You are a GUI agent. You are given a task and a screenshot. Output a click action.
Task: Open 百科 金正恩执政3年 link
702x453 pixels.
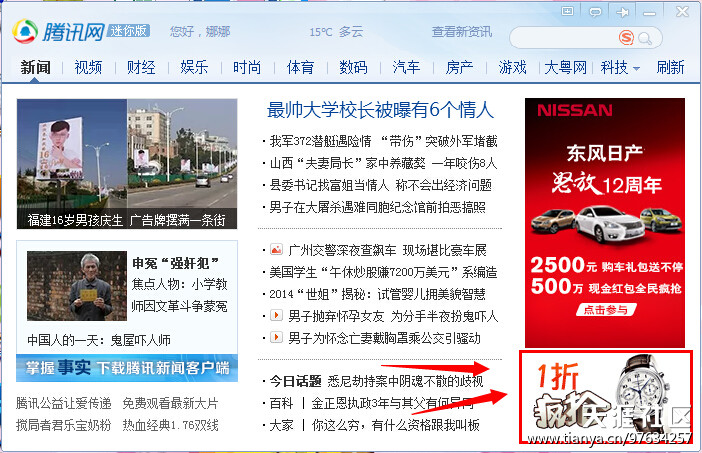tap(372, 403)
